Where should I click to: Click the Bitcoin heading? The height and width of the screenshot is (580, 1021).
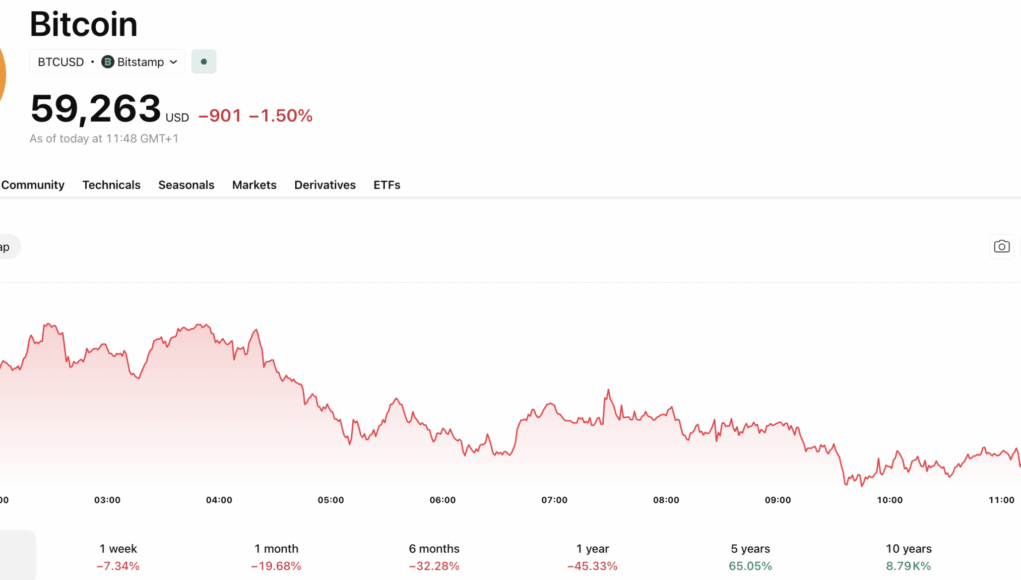click(x=83, y=24)
